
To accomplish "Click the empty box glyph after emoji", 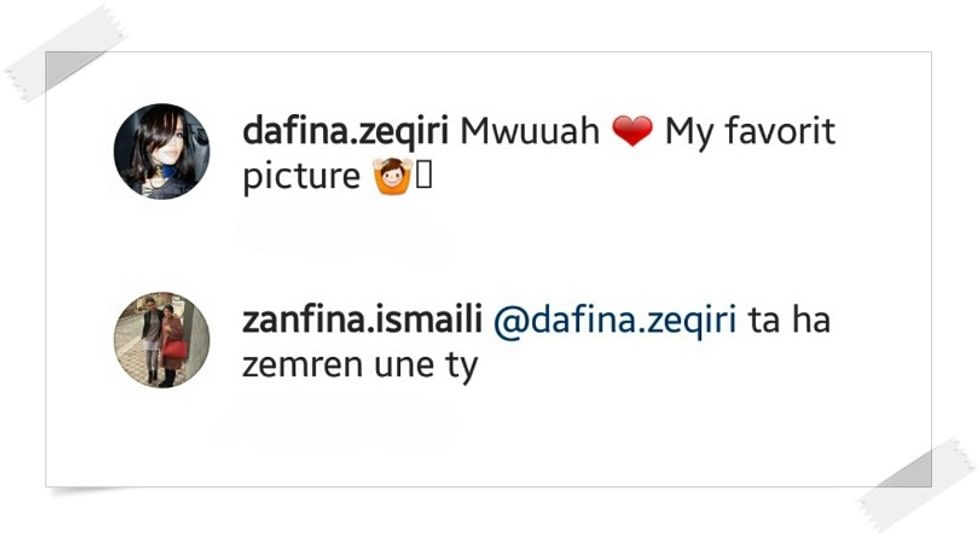I will pos(424,176).
